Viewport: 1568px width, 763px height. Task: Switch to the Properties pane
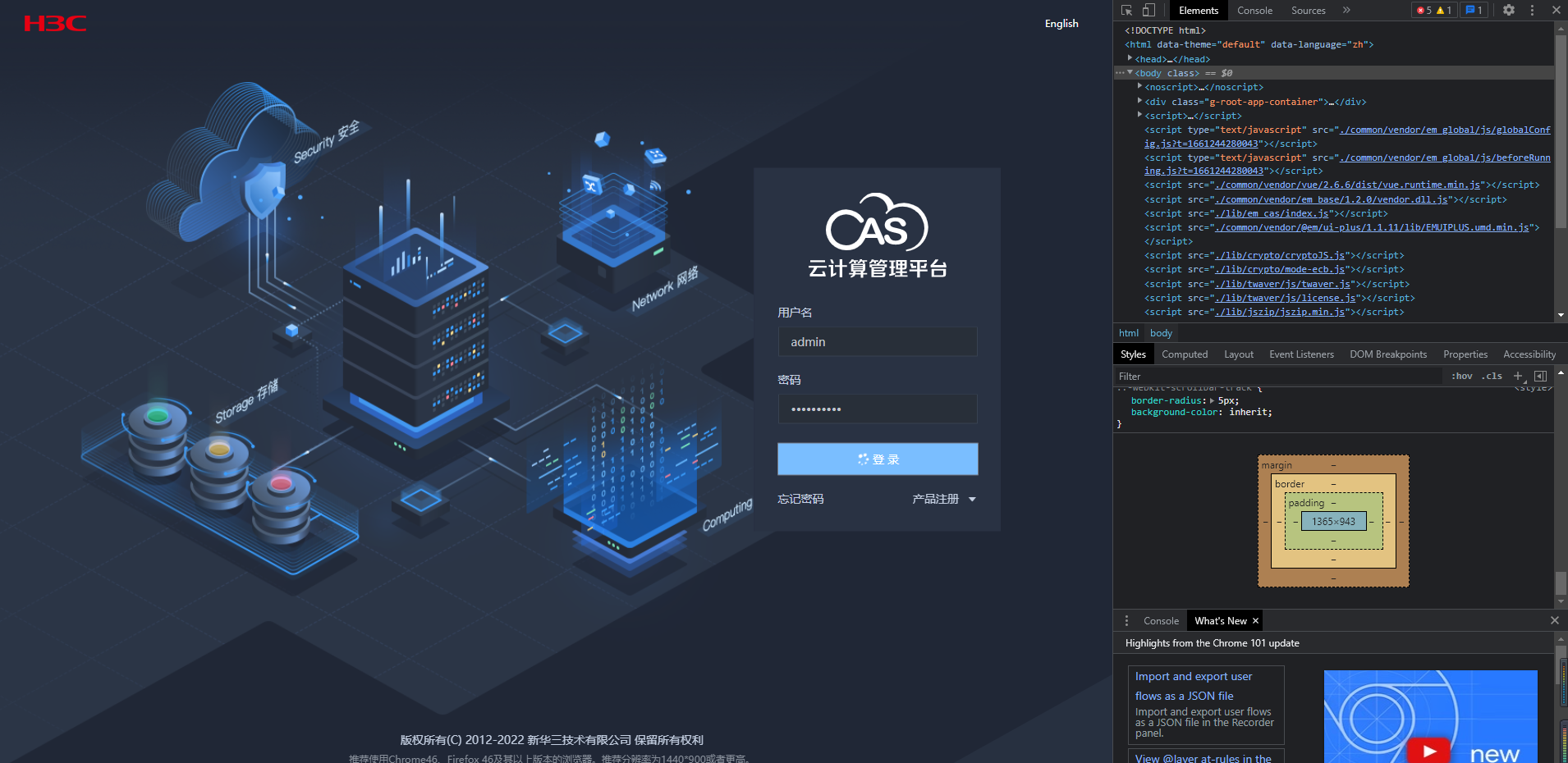[x=1465, y=354]
